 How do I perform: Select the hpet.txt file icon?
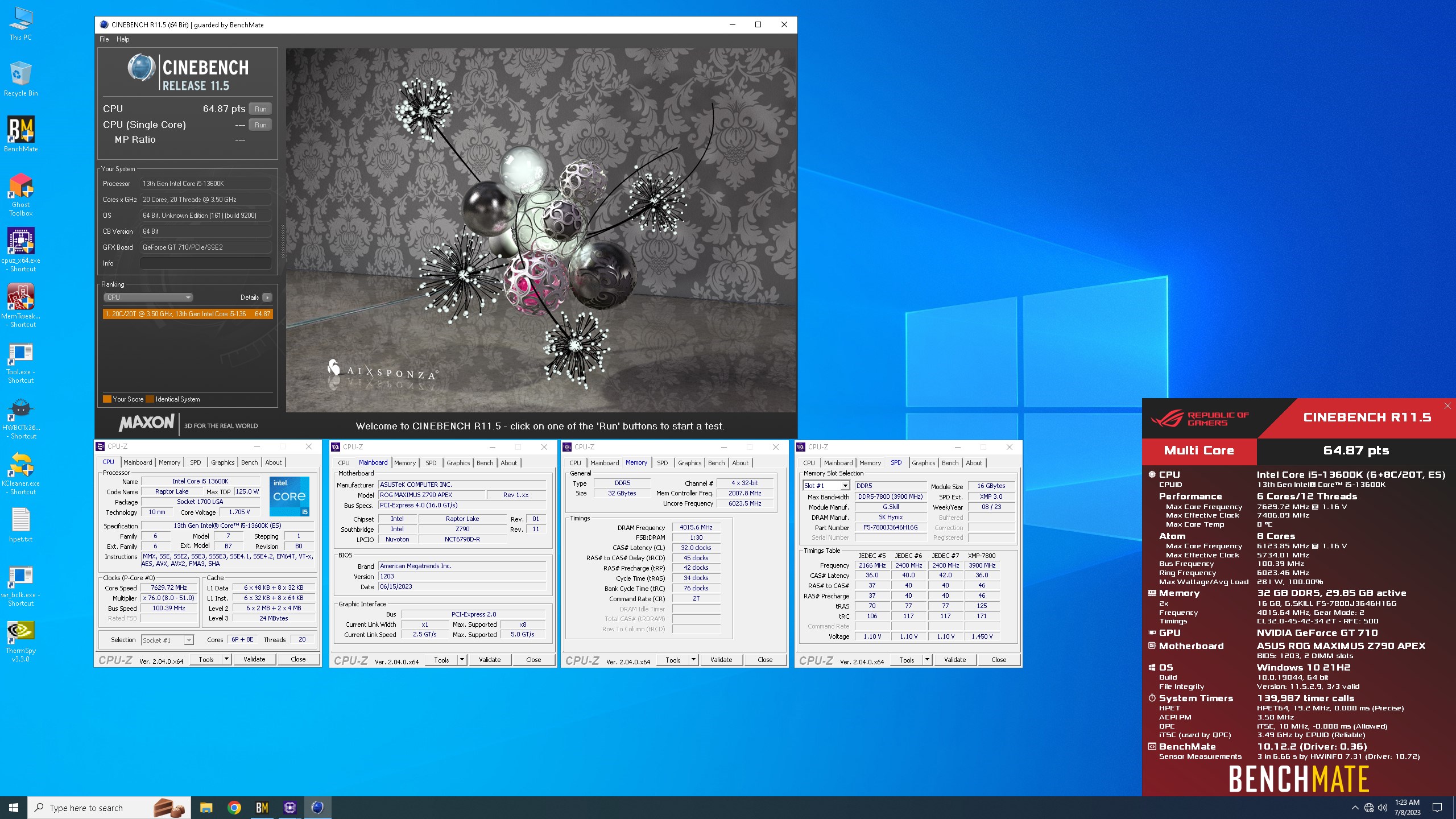click(20, 524)
